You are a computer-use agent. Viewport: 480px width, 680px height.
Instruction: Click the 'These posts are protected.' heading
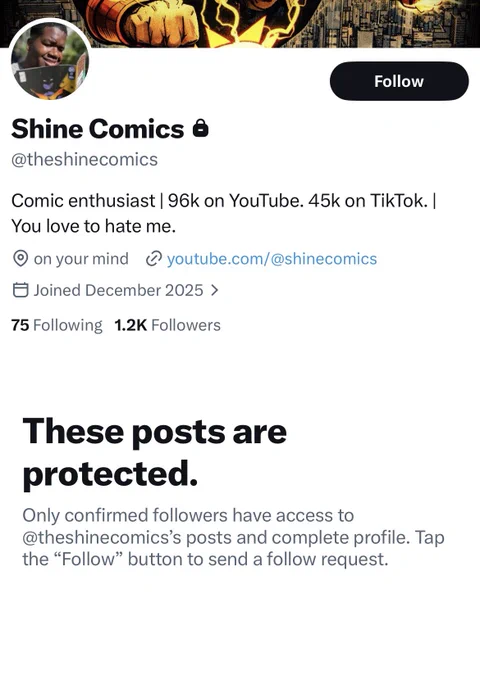coord(154,452)
